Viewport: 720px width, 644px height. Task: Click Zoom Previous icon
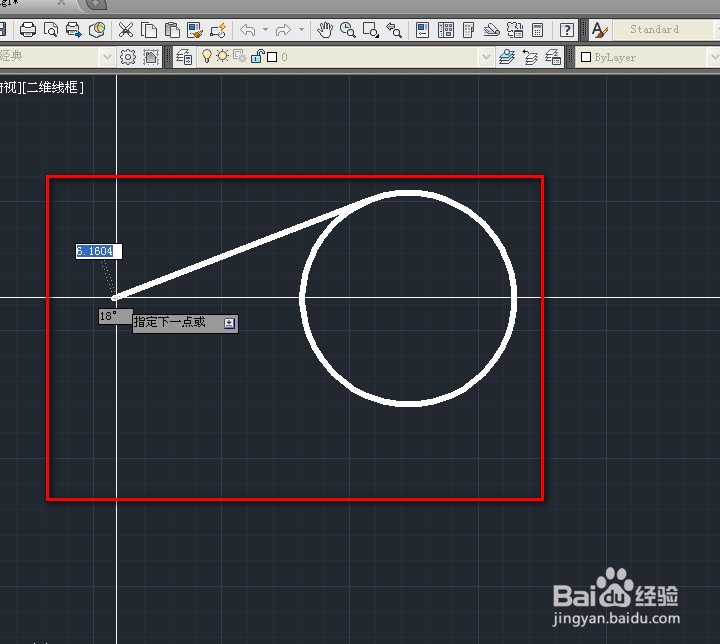pyautogui.click(x=394, y=30)
